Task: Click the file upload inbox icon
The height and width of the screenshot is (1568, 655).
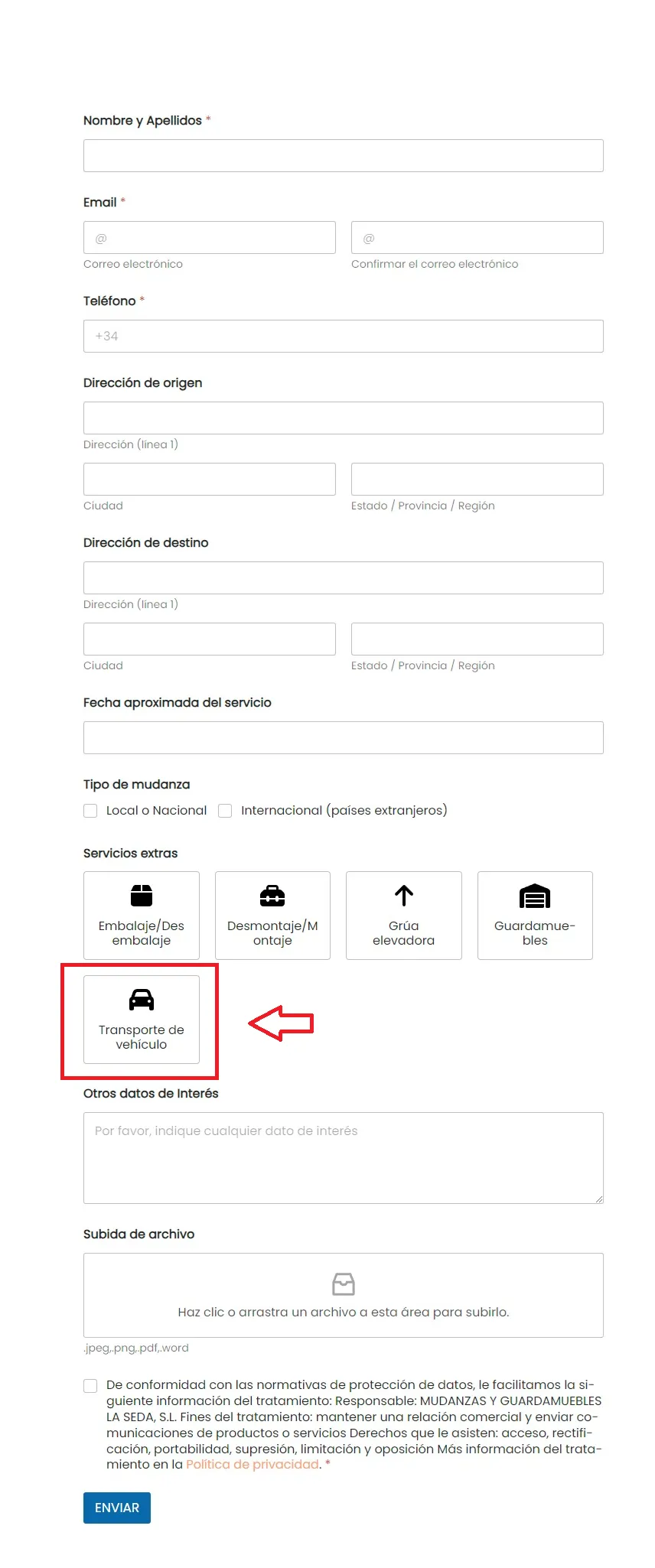Action: [344, 1283]
